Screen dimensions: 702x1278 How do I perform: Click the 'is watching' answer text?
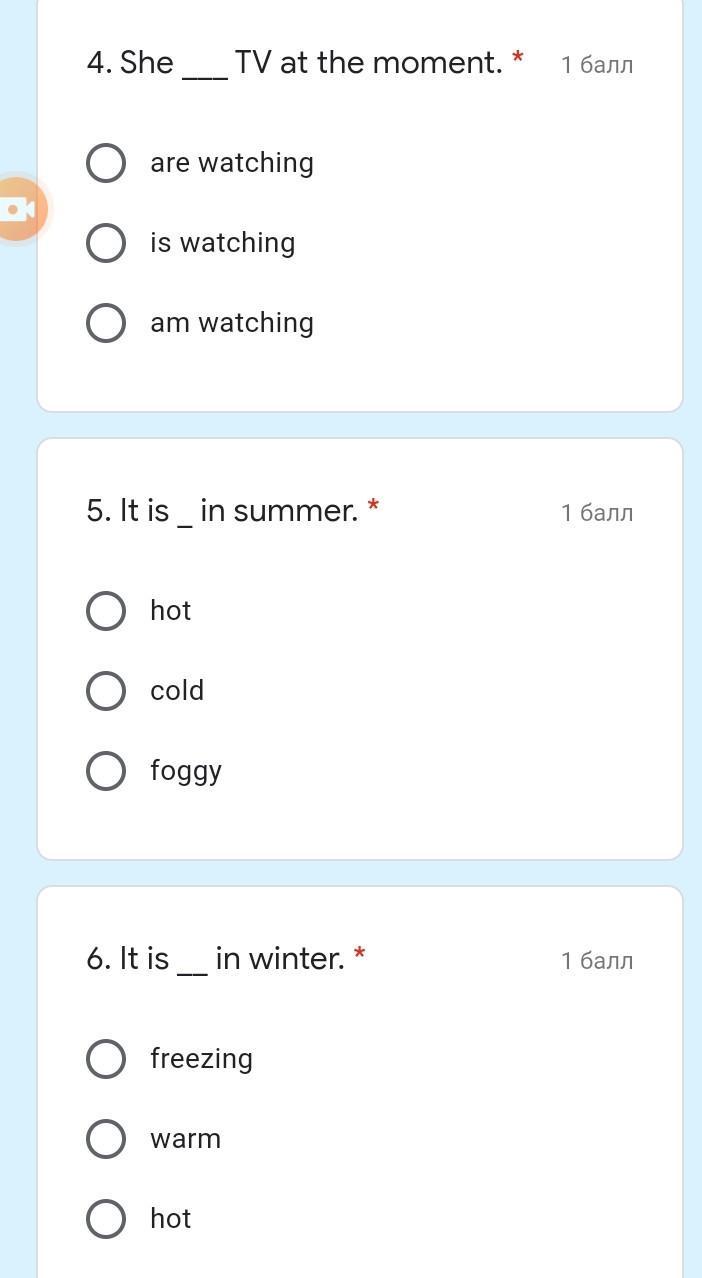coord(222,243)
